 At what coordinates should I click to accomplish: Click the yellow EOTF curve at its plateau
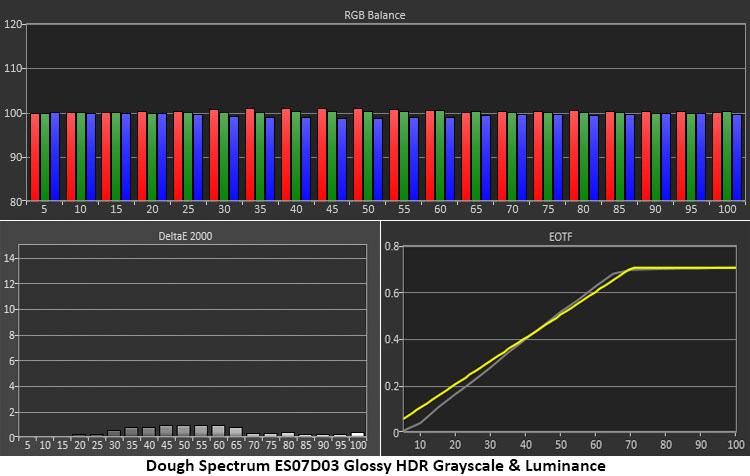684,268
